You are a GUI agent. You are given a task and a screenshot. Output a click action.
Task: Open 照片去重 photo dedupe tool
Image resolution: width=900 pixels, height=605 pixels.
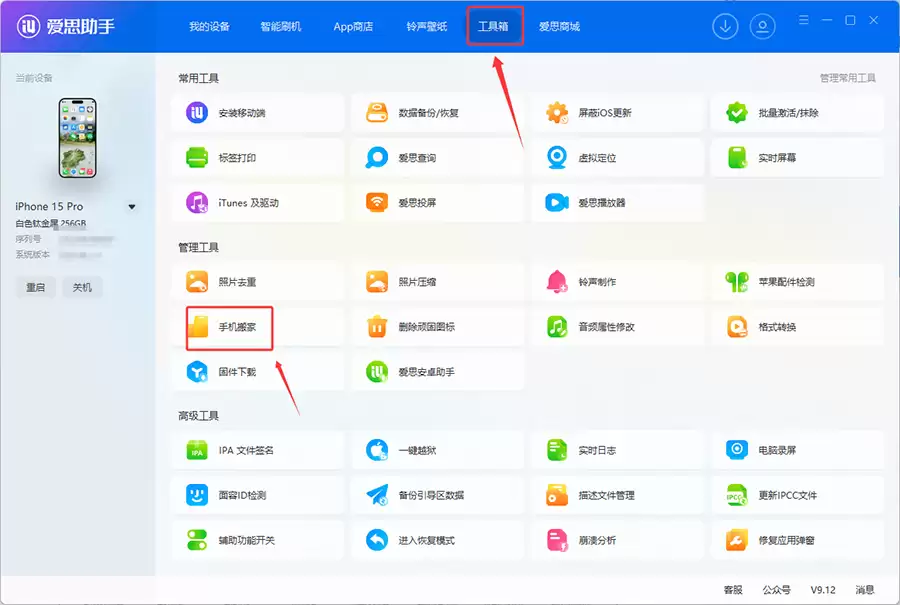point(258,282)
